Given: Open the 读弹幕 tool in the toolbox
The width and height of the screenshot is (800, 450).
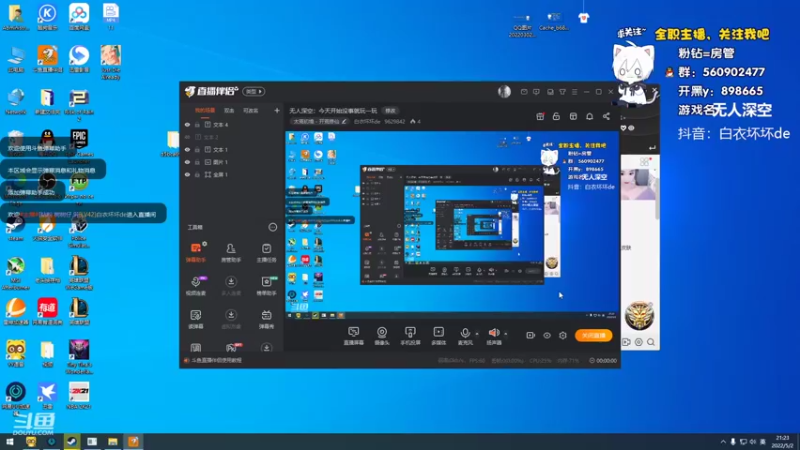Looking at the screenshot, I should pos(196,319).
